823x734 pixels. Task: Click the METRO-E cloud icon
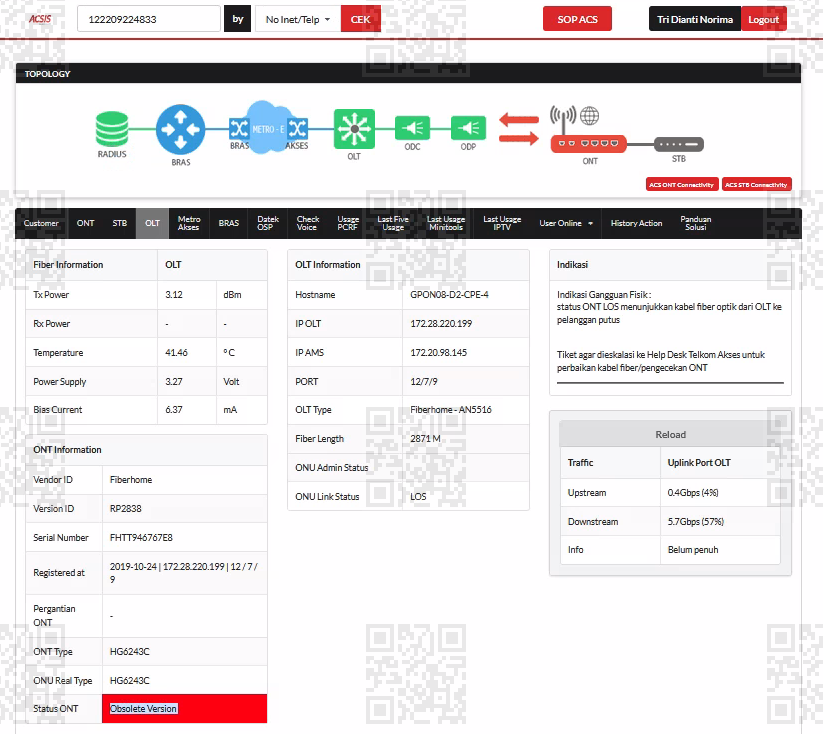coord(268,127)
